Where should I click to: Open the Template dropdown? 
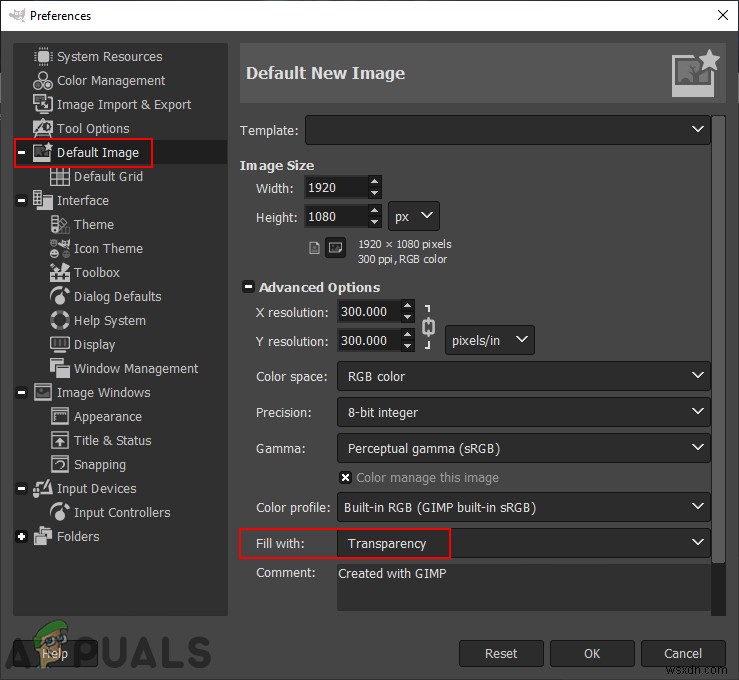(508, 130)
